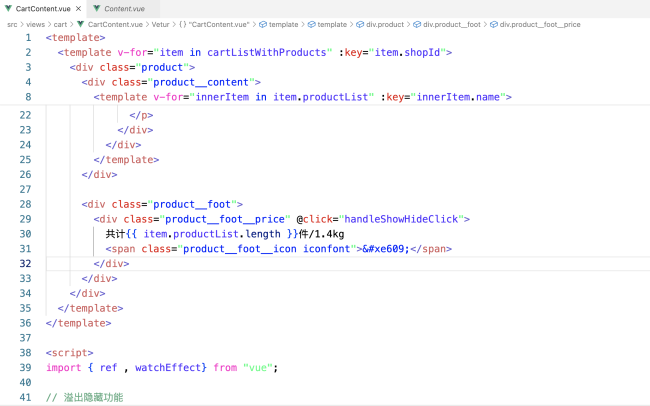Open the Vetur breadcrumb segment
The height and width of the screenshot is (406, 650).
[160, 24]
